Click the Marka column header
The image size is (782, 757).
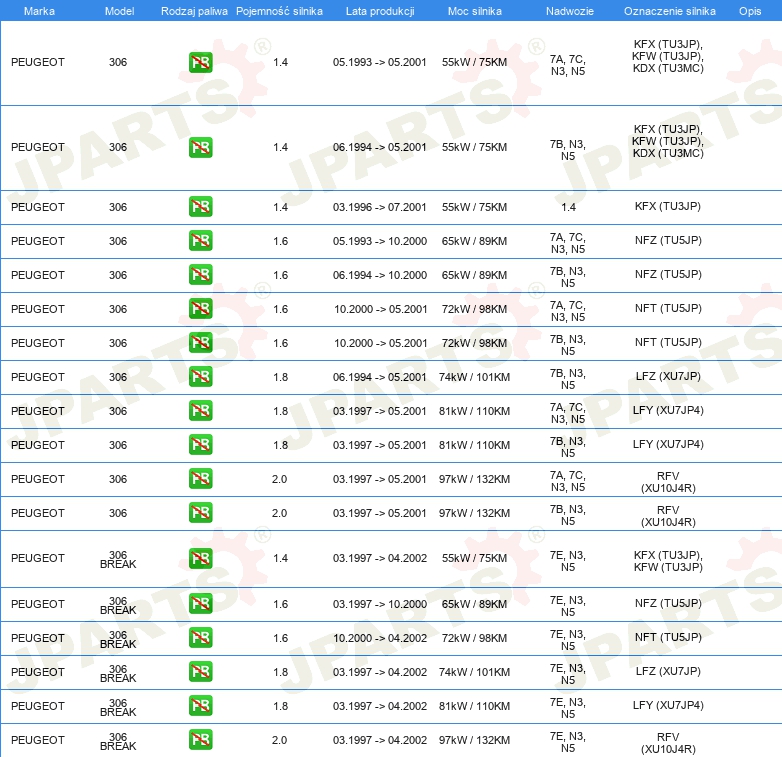coord(39,10)
